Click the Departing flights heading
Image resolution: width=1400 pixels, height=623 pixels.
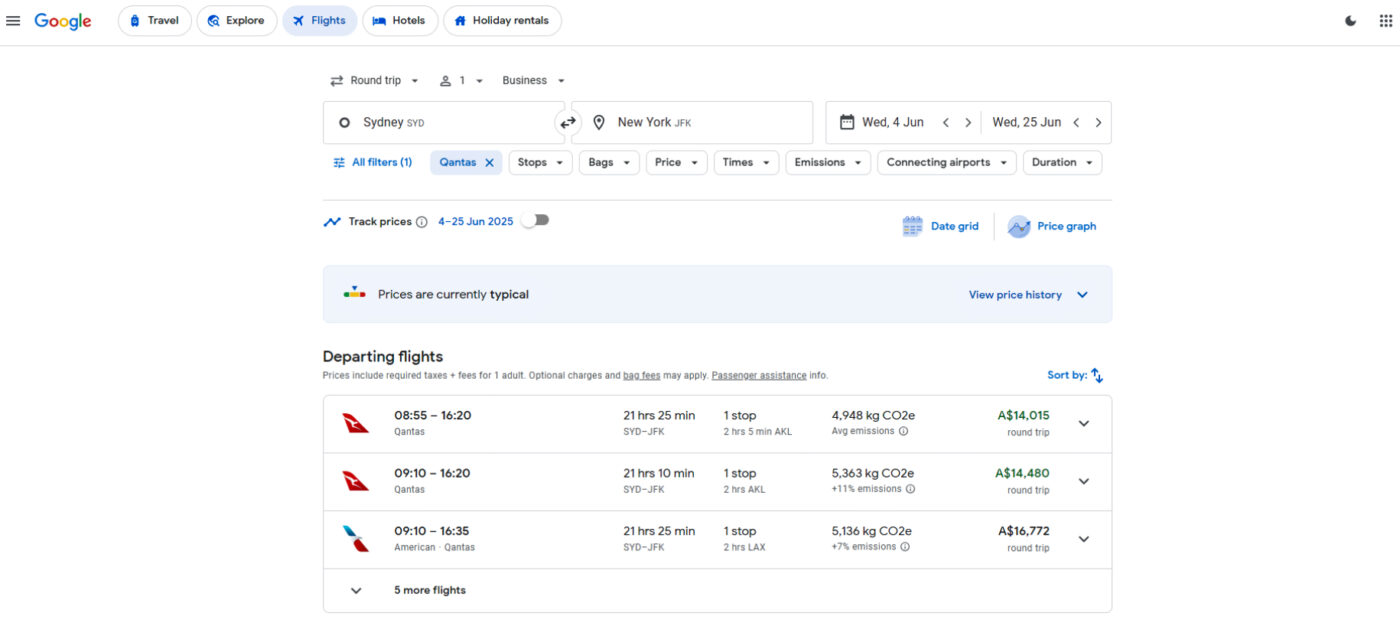(382, 357)
